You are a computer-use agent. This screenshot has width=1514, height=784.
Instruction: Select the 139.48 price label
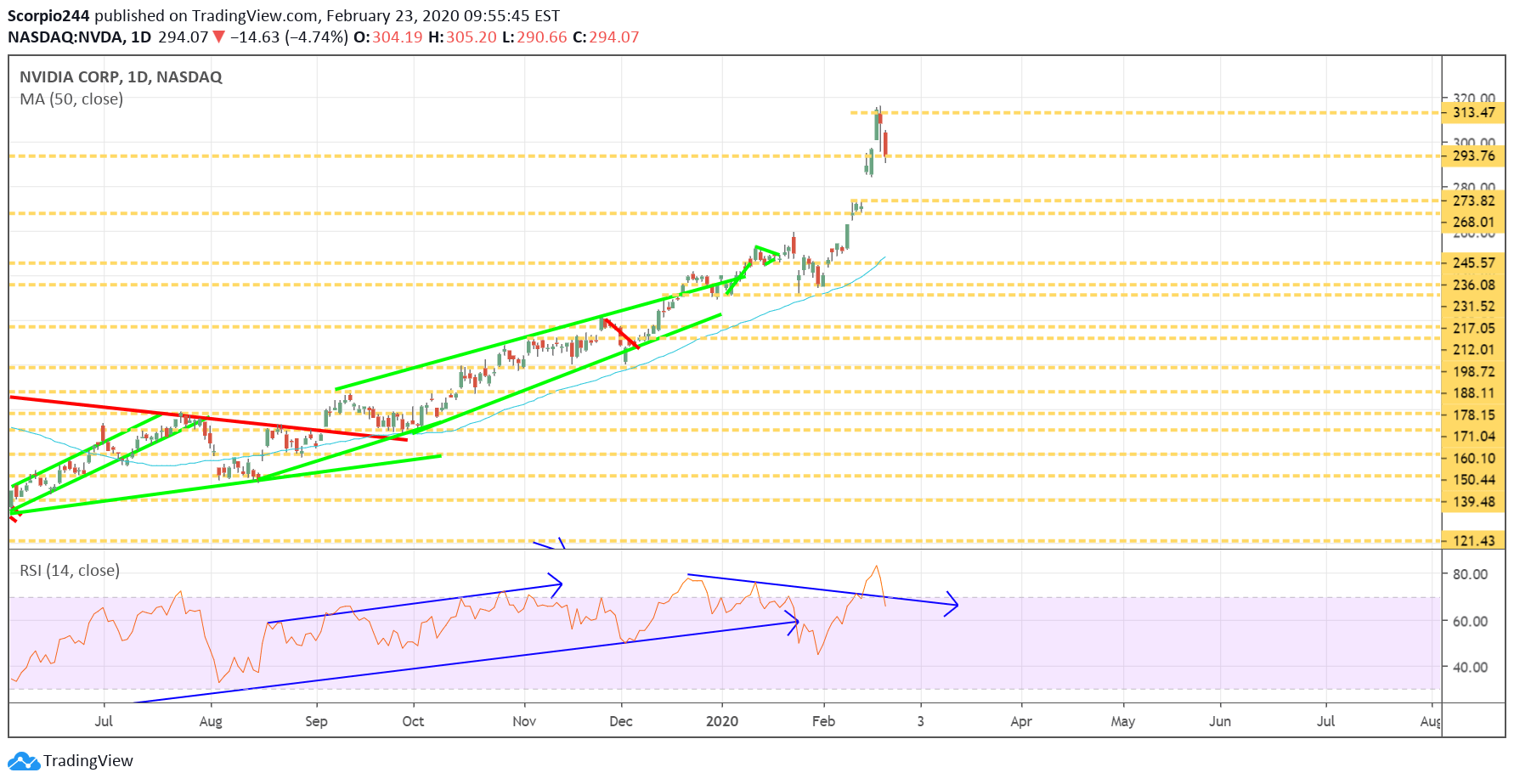pyautogui.click(x=1474, y=501)
